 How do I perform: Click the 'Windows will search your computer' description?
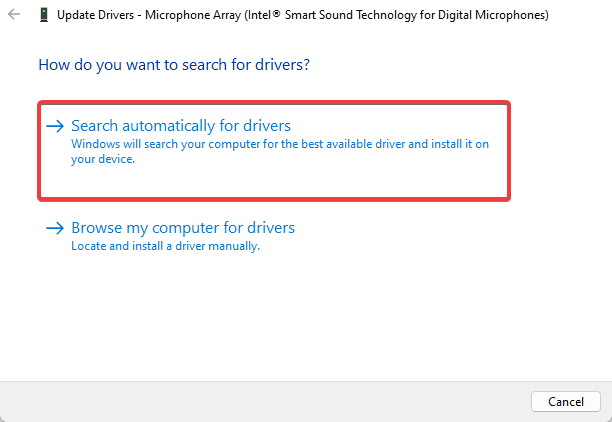coord(280,151)
